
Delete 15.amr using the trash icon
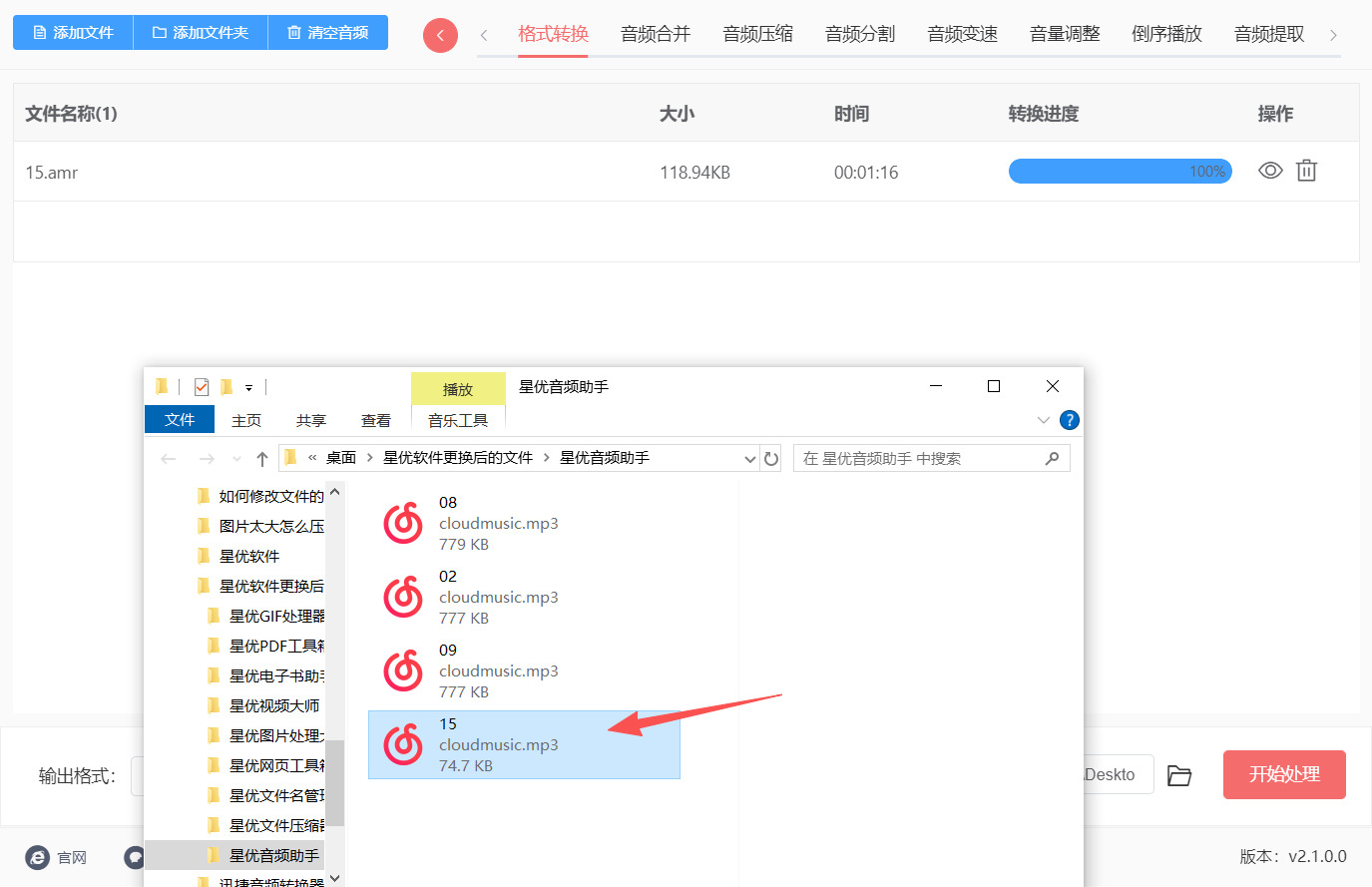tap(1306, 171)
